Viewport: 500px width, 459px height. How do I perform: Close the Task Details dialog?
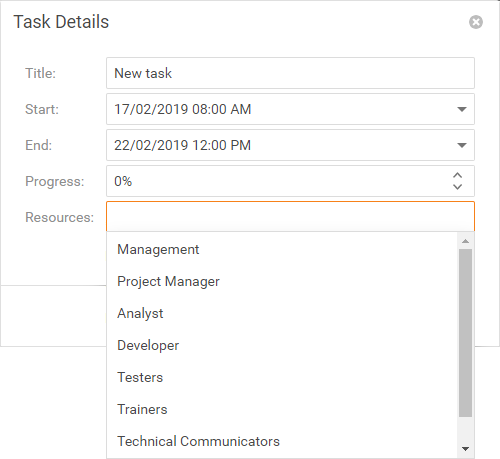coord(476,22)
